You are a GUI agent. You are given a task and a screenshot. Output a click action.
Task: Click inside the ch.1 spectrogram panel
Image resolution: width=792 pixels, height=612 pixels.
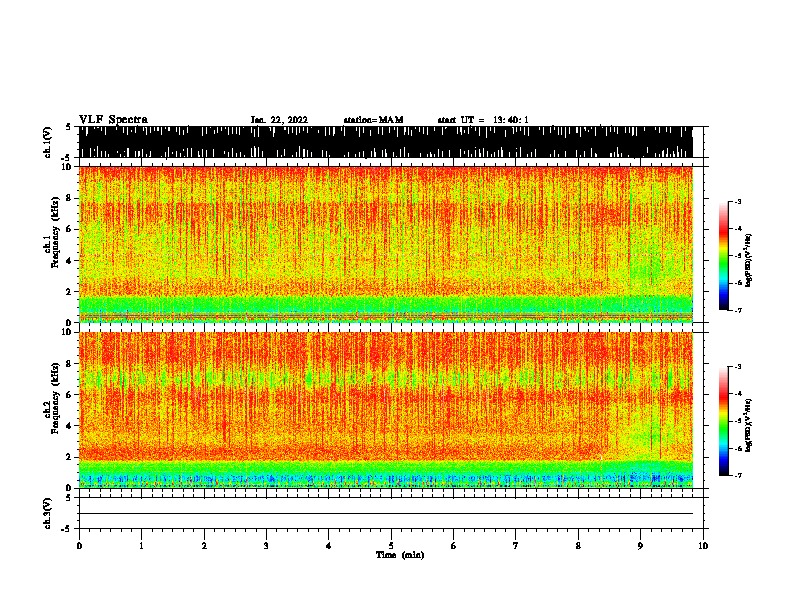point(385,244)
